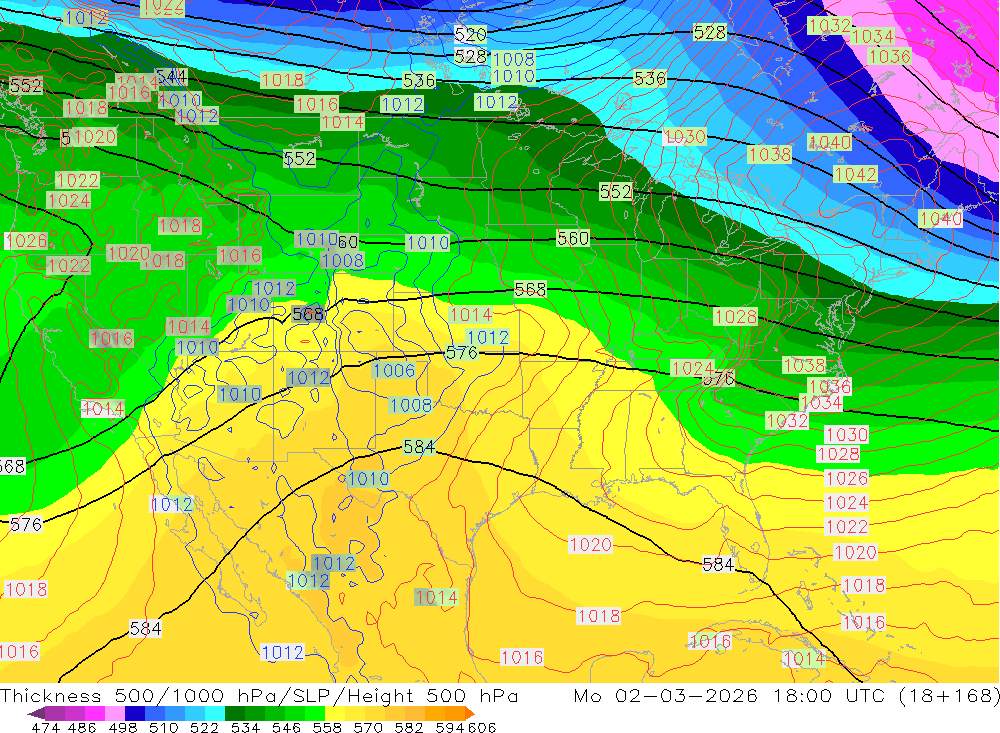Viewport: 1000px width, 733px height.
Task: Click the legend value 510
Action: [164, 727]
